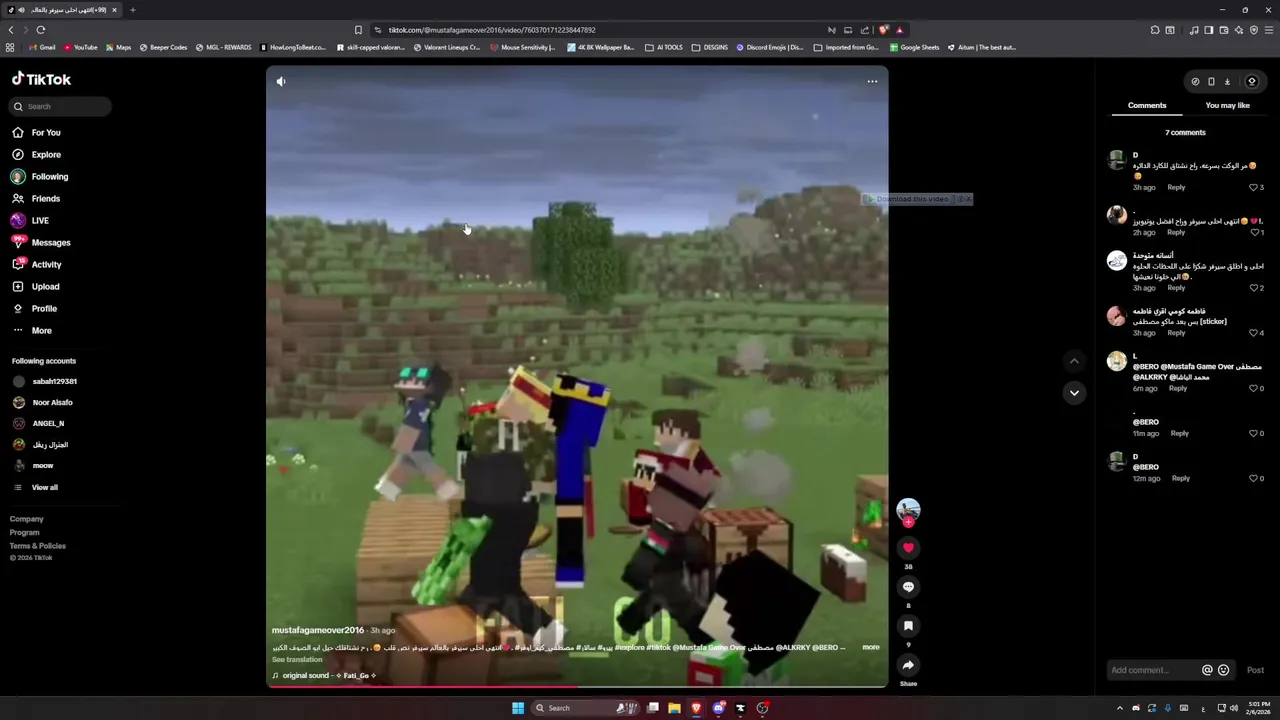This screenshot has height=720, width=1280.
Task: Open the Following feed
Action: [49, 177]
